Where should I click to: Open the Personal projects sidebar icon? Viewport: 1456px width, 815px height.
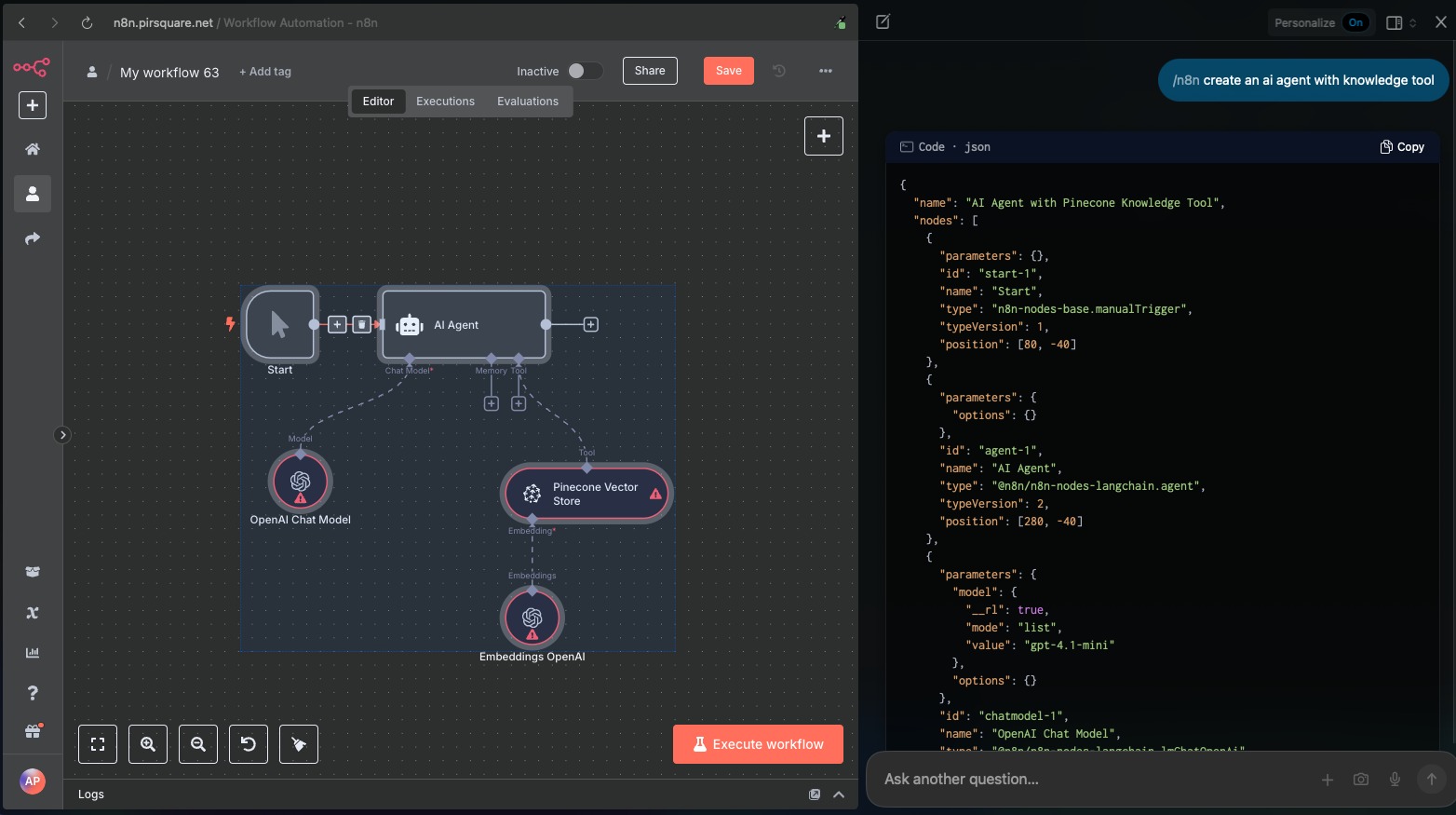[33, 194]
